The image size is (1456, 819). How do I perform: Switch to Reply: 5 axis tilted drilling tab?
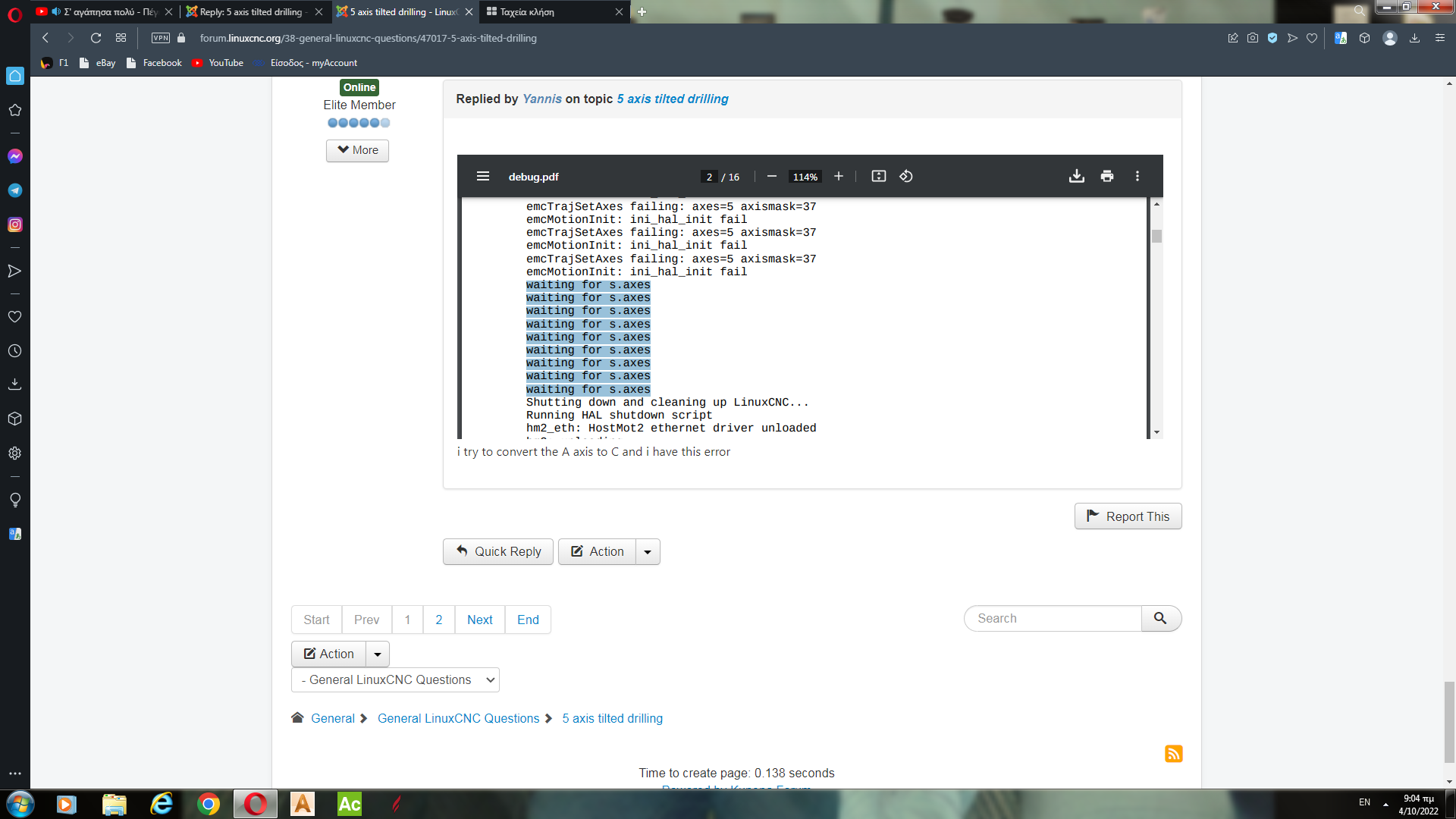click(250, 11)
